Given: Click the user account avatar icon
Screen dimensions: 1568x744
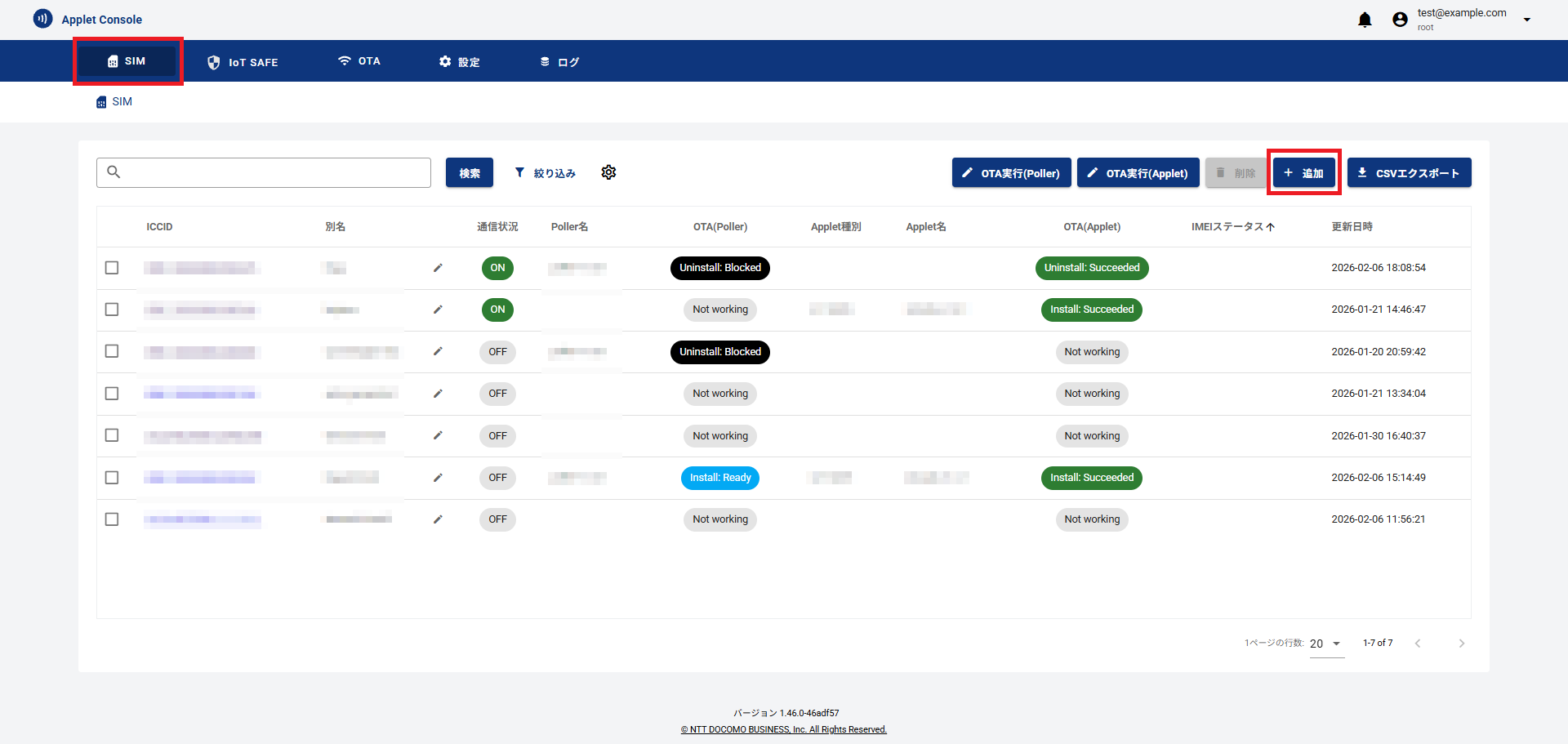Looking at the screenshot, I should click(1400, 20).
